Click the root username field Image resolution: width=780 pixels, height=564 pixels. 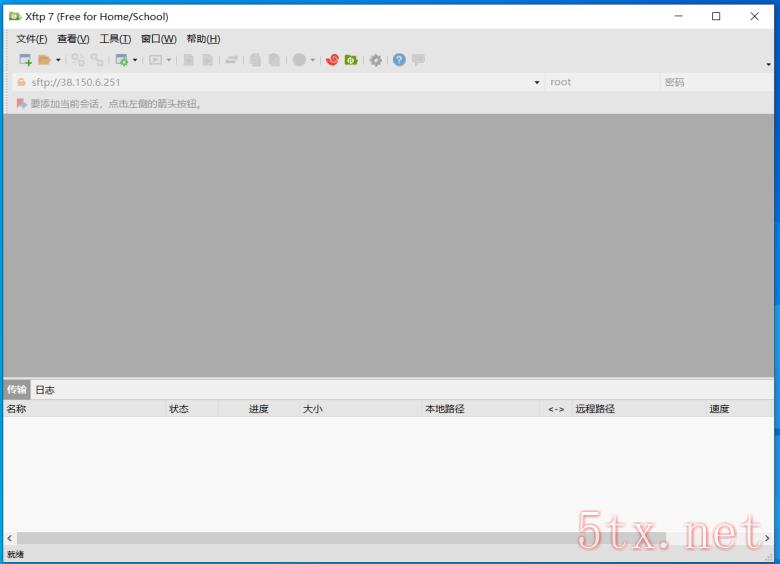(x=602, y=83)
